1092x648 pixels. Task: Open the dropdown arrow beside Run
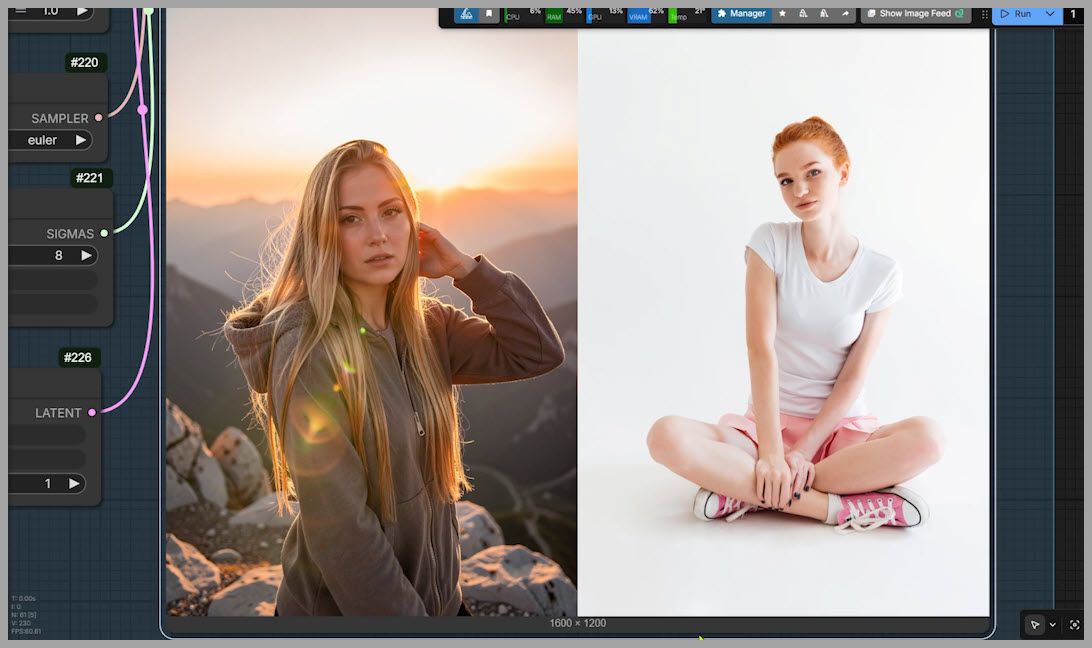pos(1050,14)
